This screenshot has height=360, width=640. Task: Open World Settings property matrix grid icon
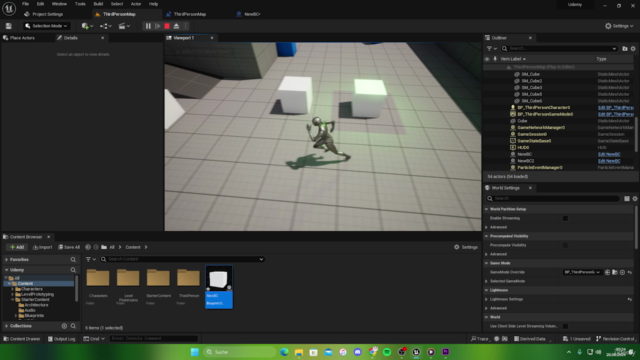pyautogui.click(x=627, y=198)
